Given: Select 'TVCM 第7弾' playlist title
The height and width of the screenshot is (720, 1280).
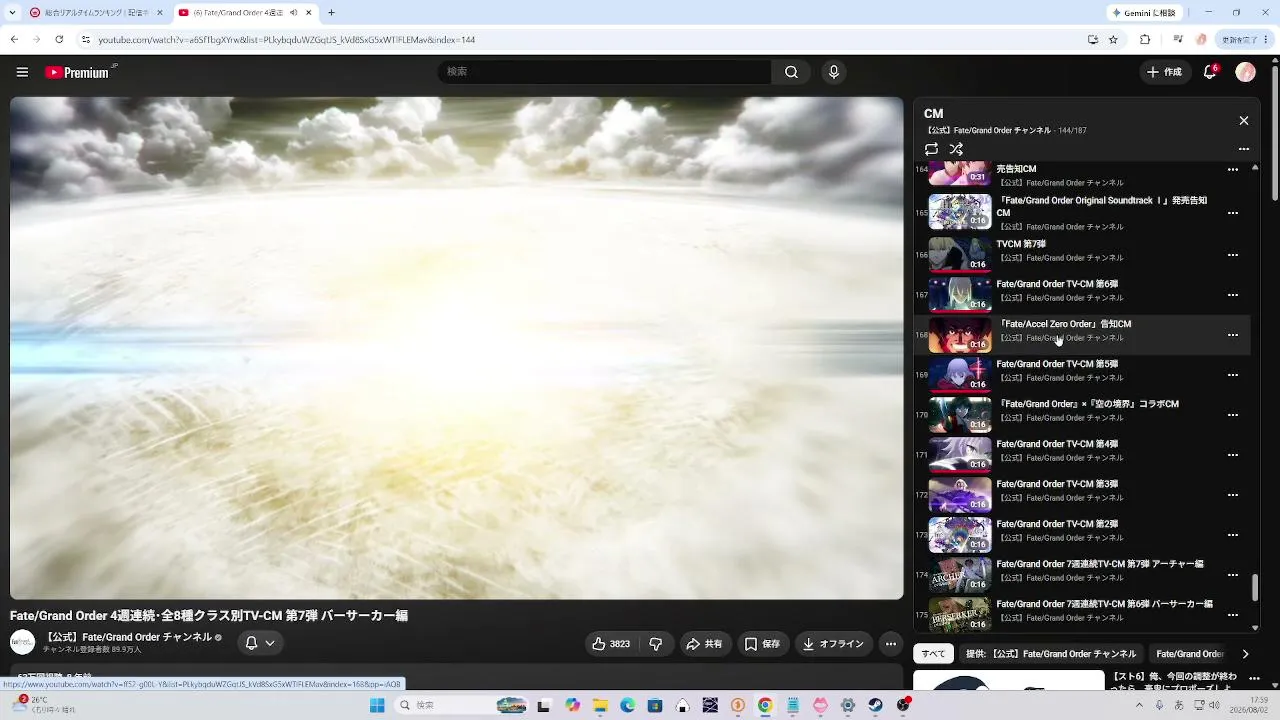Looking at the screenshot, I should pos(1021,244).
